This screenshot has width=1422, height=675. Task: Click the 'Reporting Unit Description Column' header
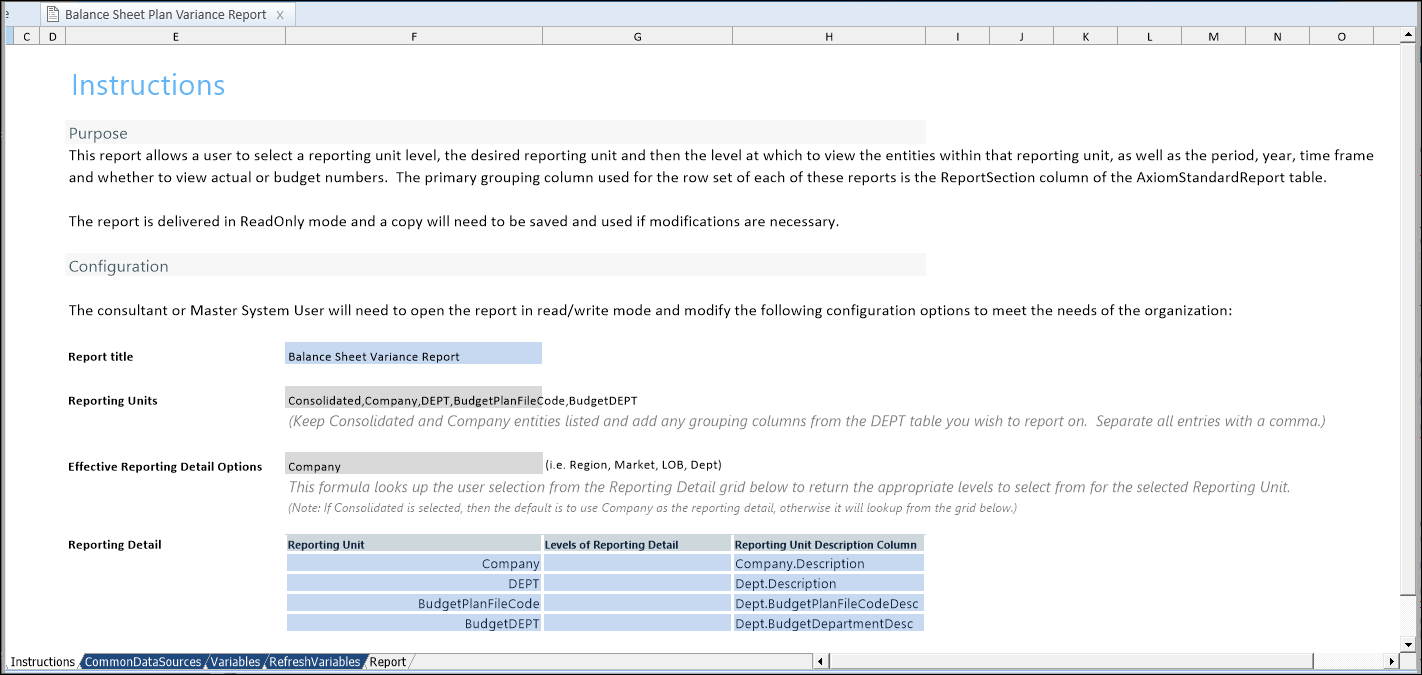[829, 544]
